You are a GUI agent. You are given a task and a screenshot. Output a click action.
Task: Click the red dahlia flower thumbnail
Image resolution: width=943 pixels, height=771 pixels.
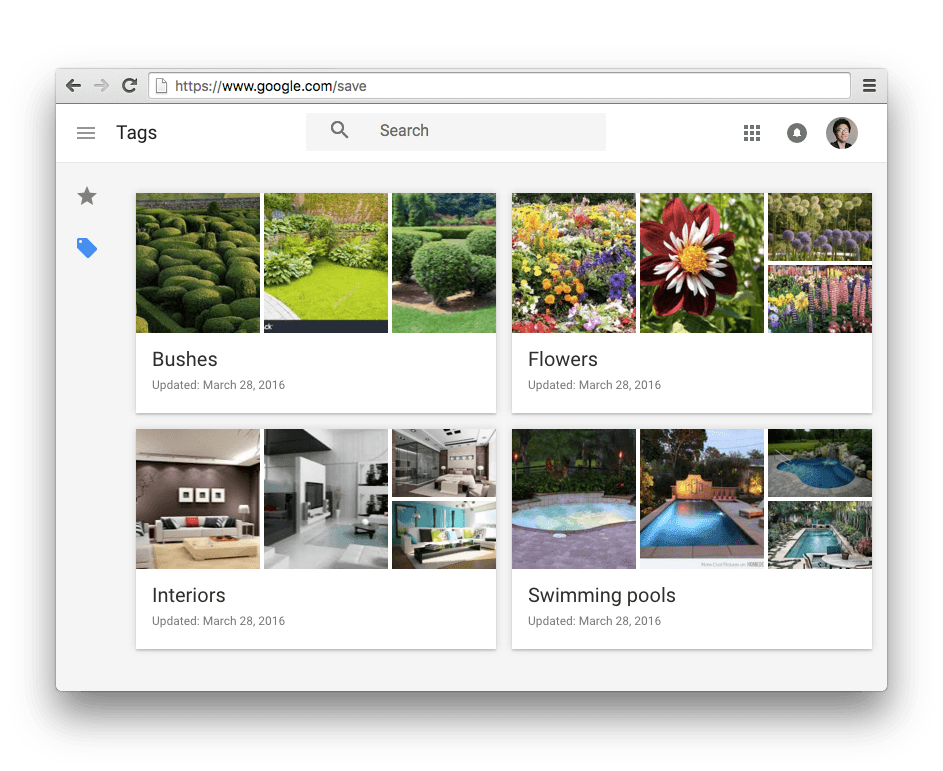point(701,263)
